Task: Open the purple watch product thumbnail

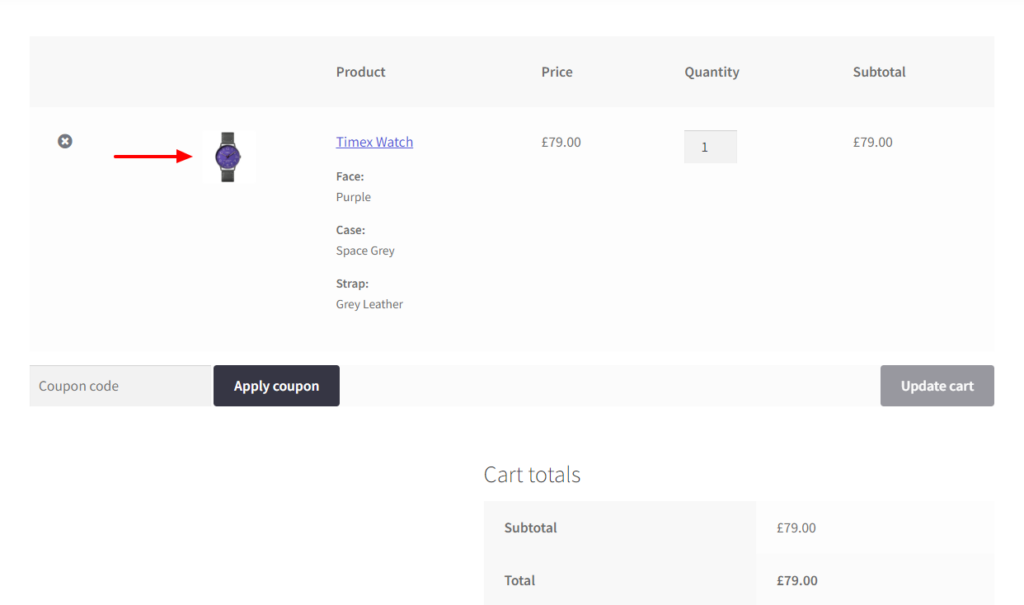Action: [228, 157]
